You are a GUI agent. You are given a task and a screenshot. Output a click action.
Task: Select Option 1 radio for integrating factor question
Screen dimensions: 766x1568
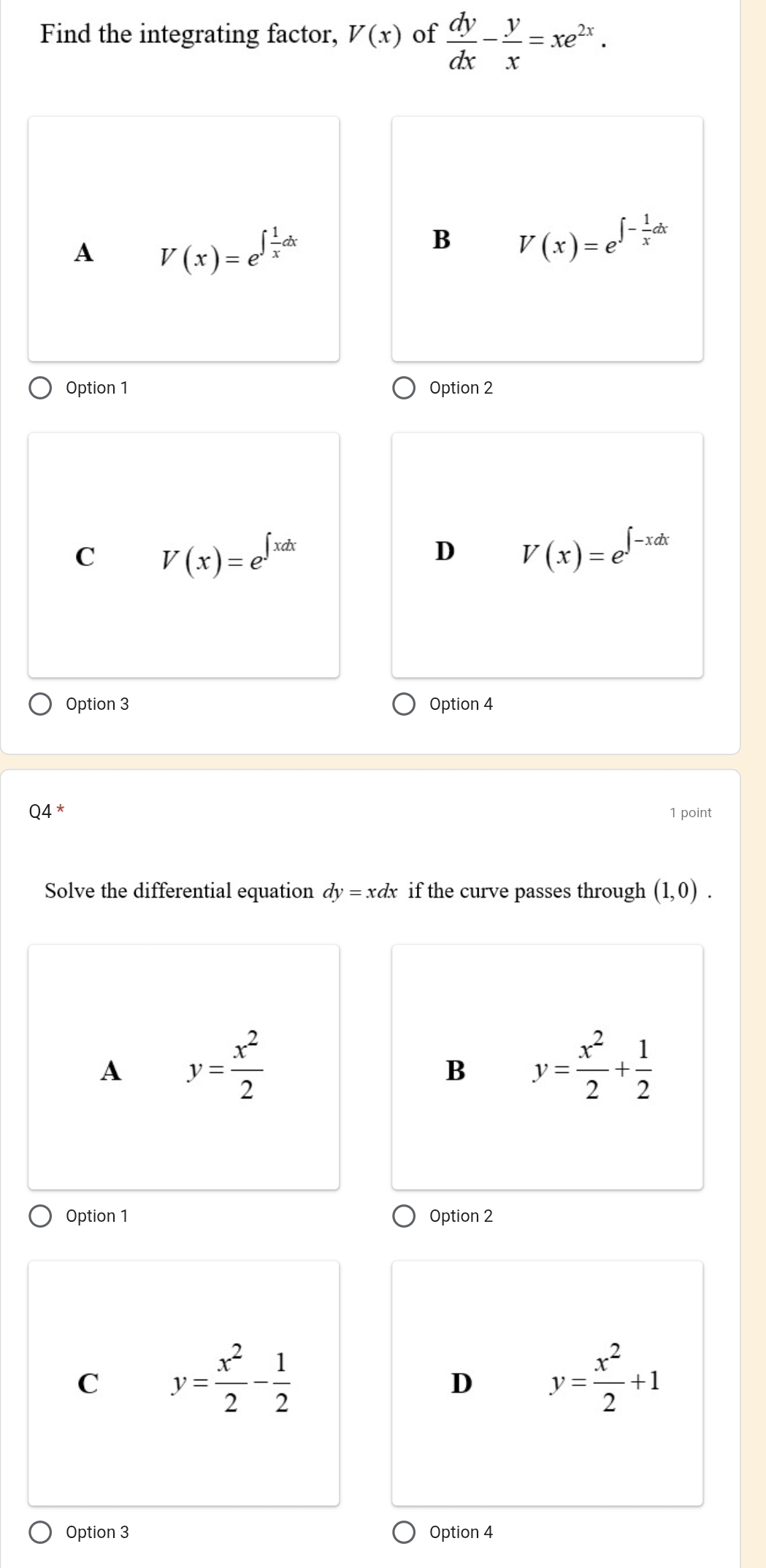pos(41,388)
